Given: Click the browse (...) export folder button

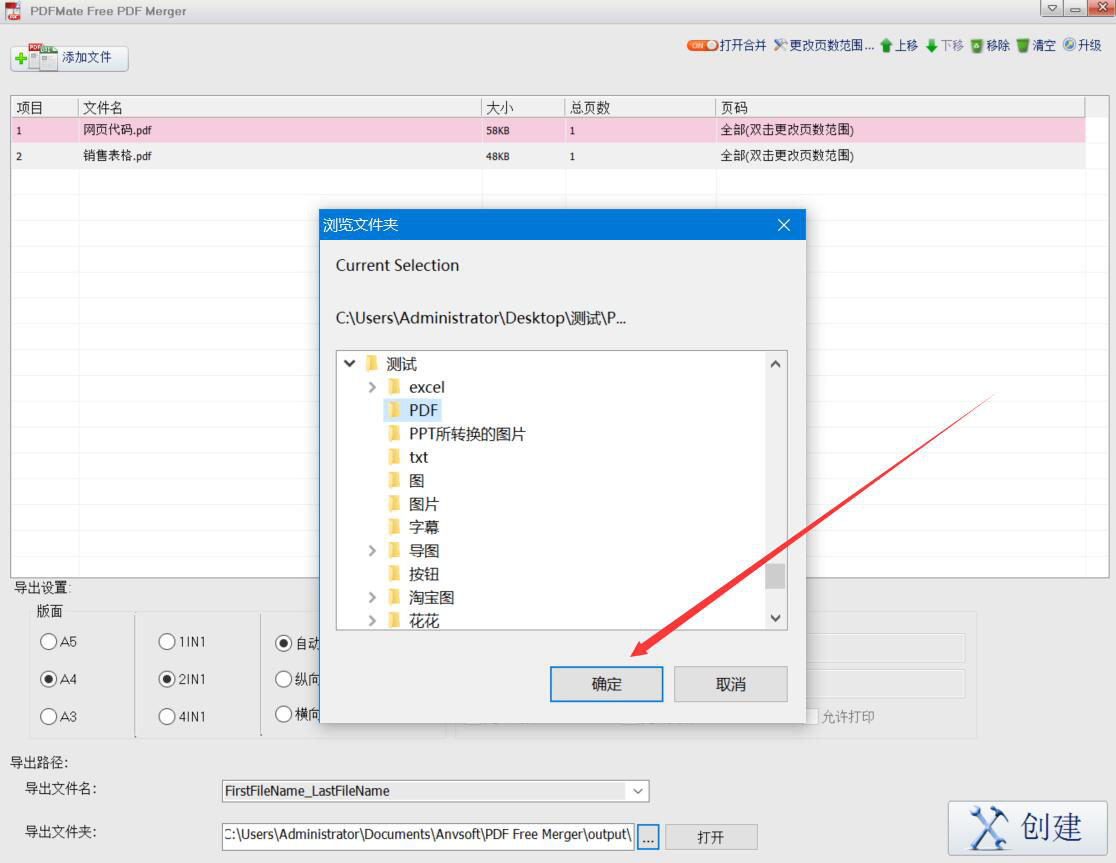Looking at the screenshot, I should [648, 837].
